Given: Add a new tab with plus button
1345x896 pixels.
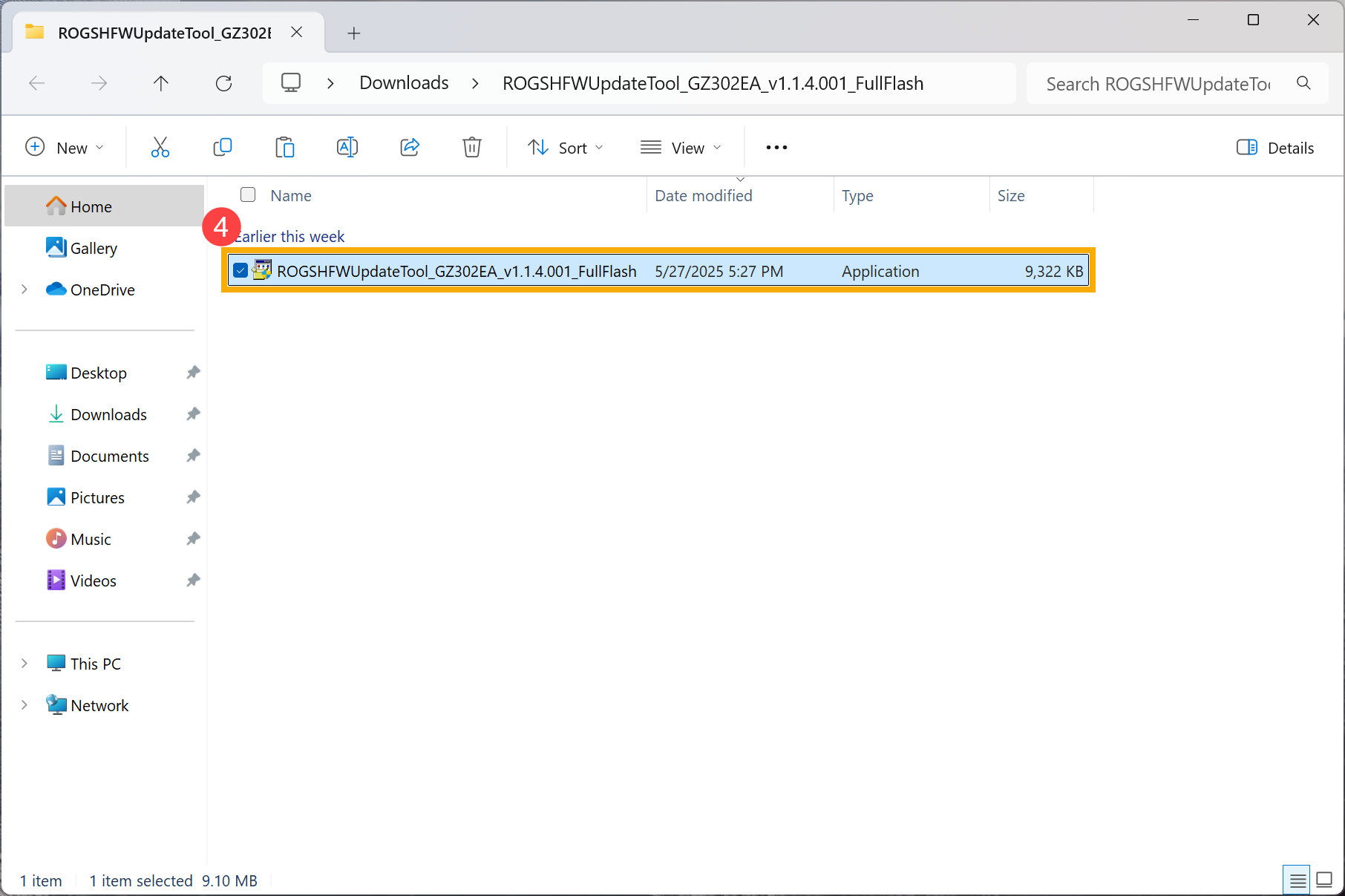Looking at the screenshot, I should pyautogui.click(x=354, y=33).
